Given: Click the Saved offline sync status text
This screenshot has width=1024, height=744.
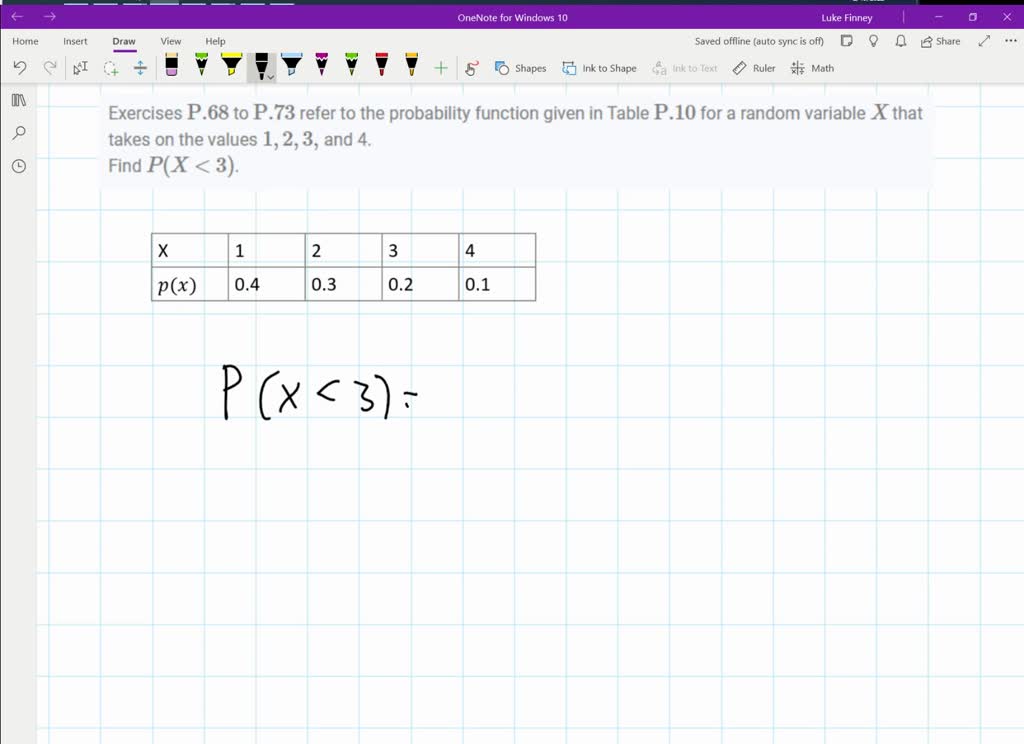Looking at the screenshot, I should [x=758, y=41].
